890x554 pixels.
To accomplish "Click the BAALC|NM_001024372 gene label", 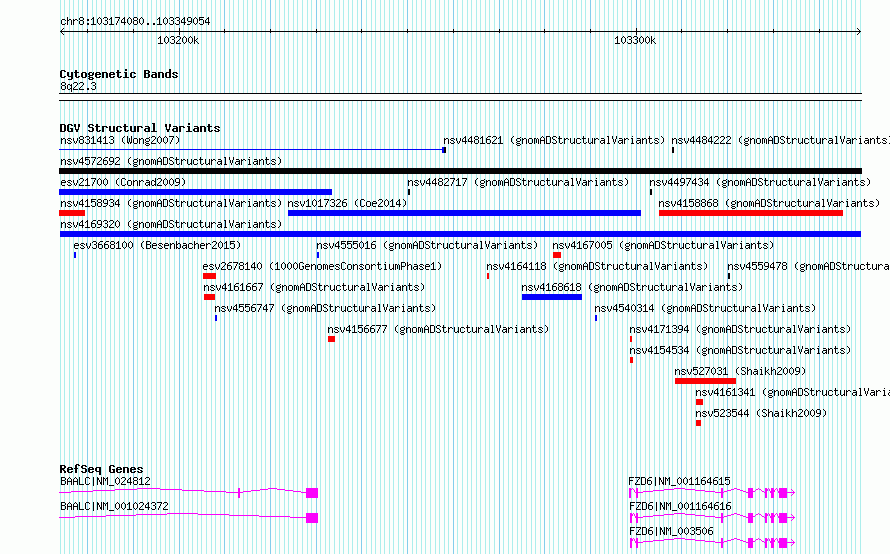I will [114, 507].
